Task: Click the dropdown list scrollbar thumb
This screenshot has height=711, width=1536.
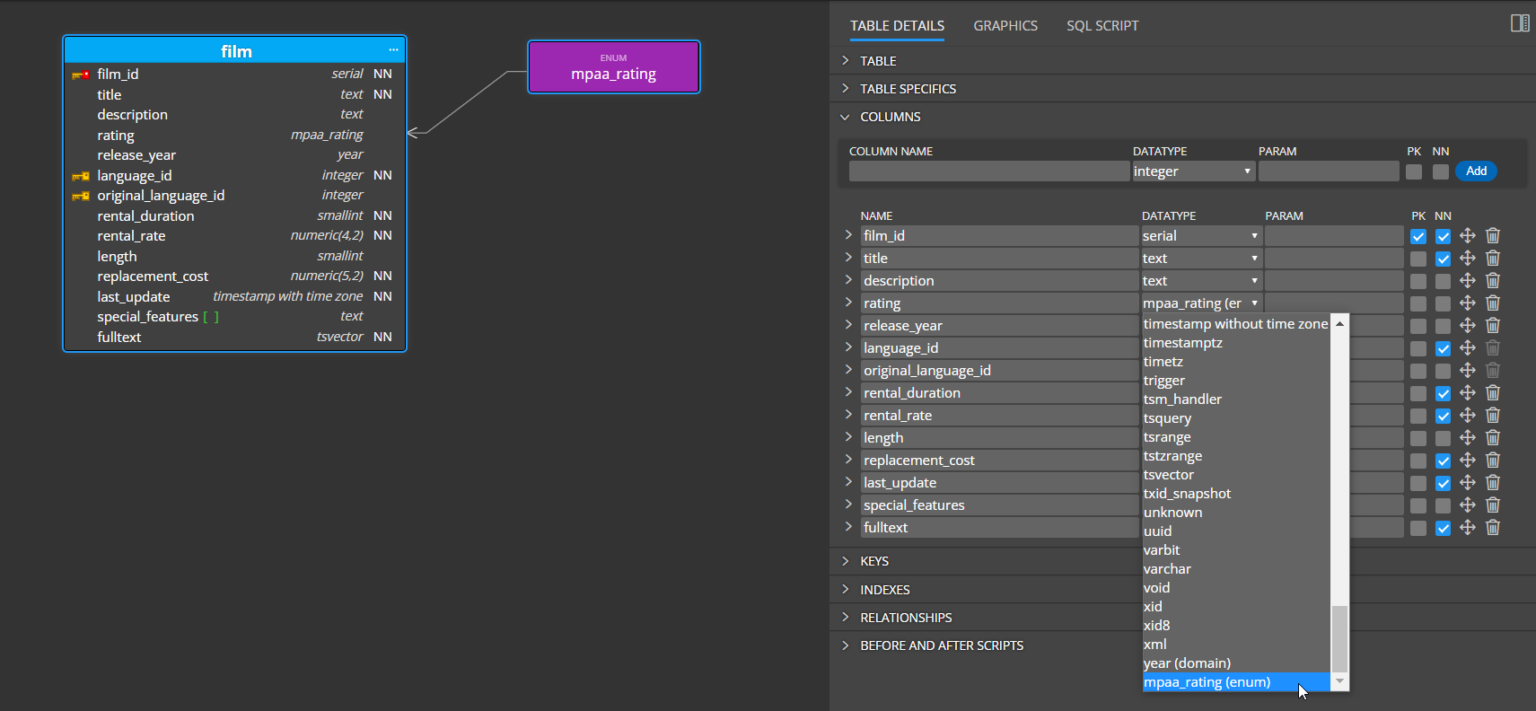Action: 1340,638
